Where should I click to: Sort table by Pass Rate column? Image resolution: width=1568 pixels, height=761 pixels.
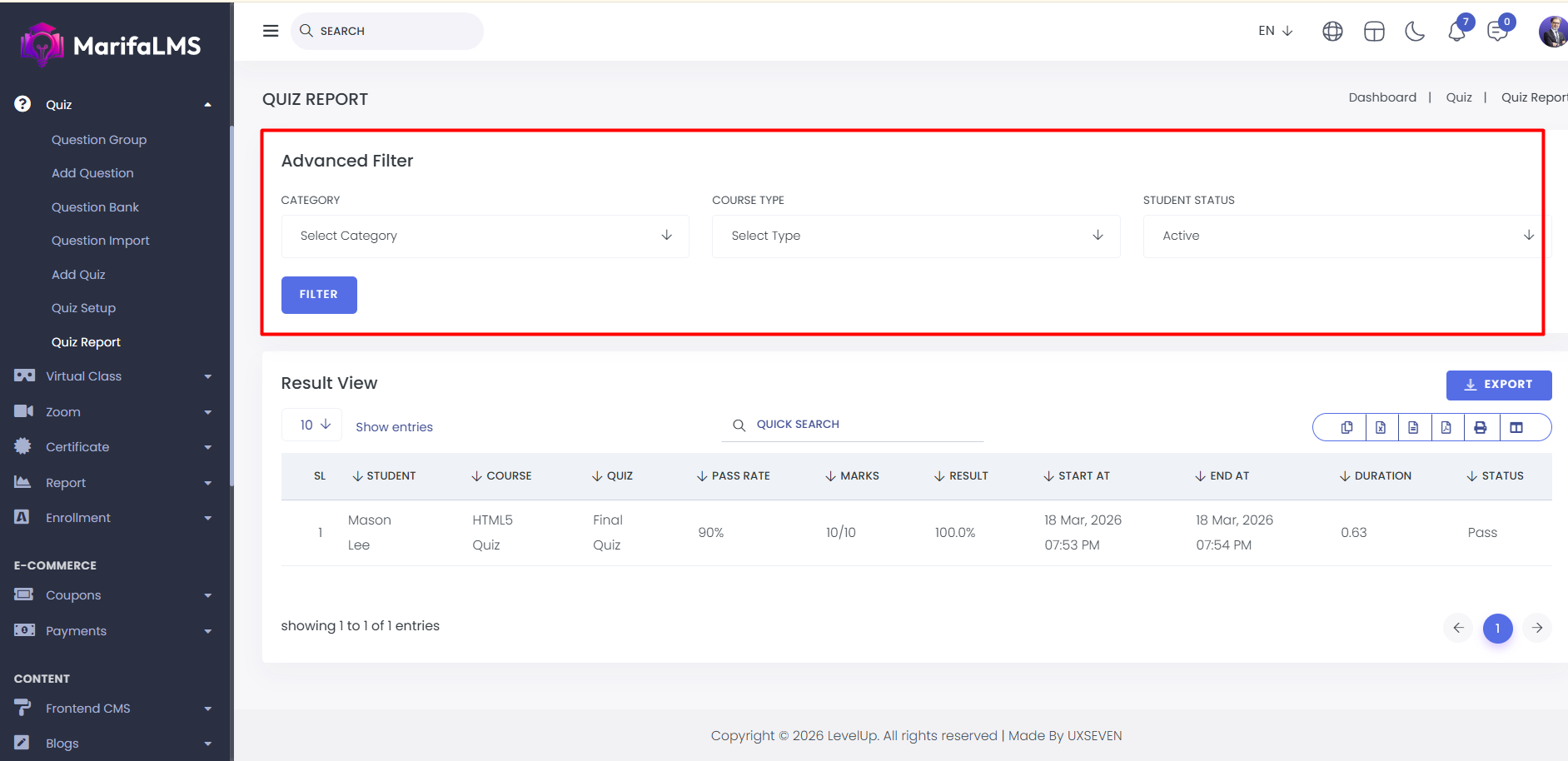734,475
